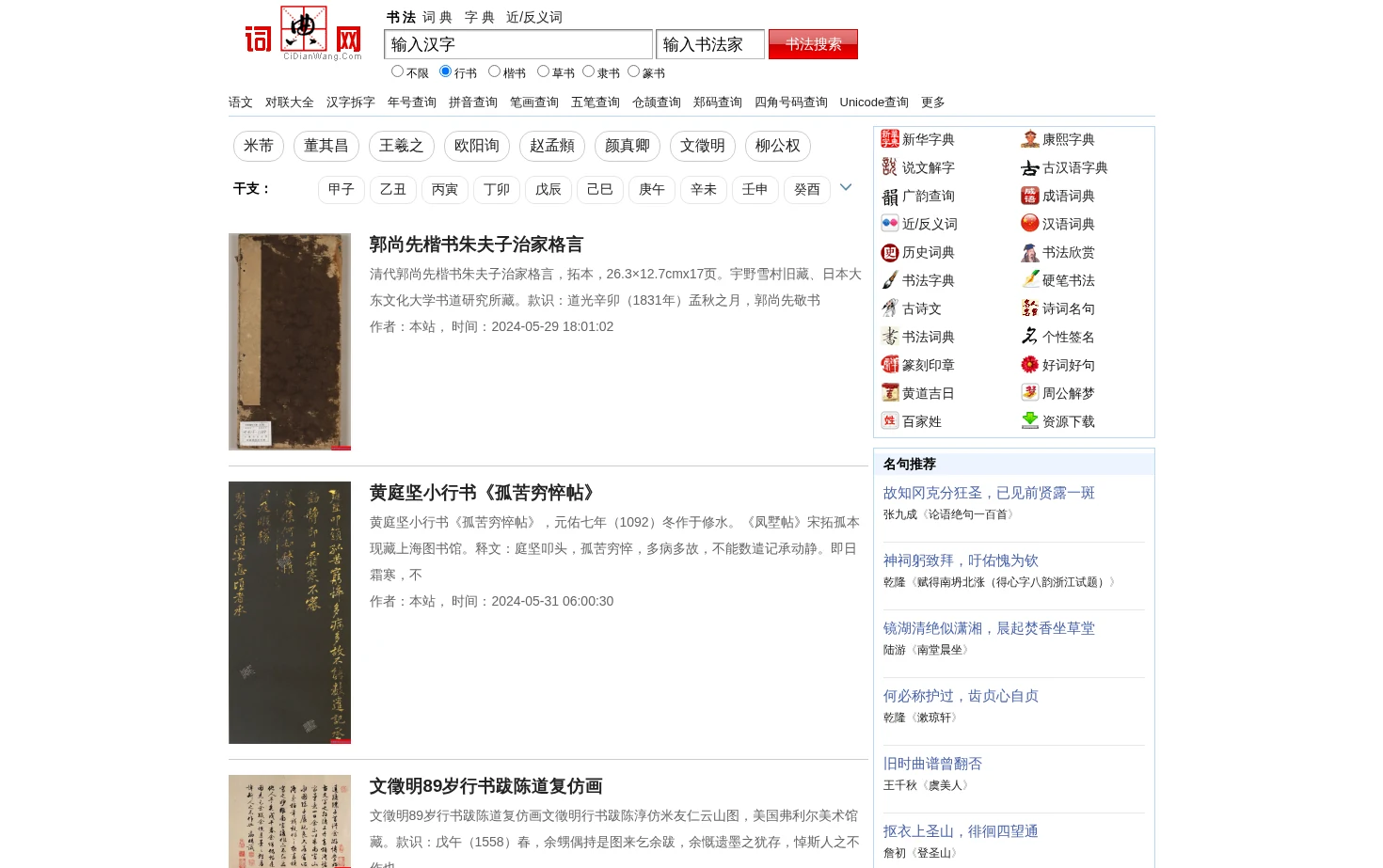1383x868 pixels.
Task: Open quote 旧时曲谱曾翻否
Action: coord(932,764)
